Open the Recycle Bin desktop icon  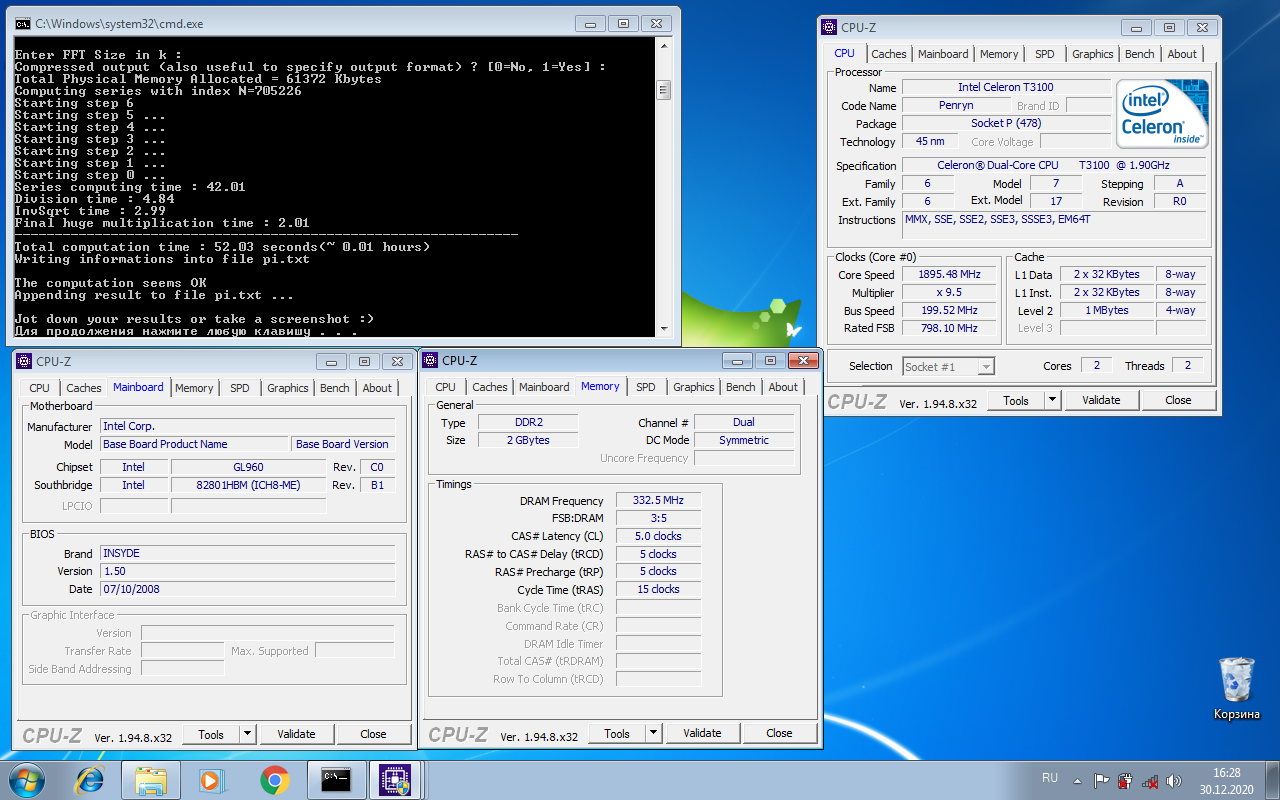tap(1237, 688)
